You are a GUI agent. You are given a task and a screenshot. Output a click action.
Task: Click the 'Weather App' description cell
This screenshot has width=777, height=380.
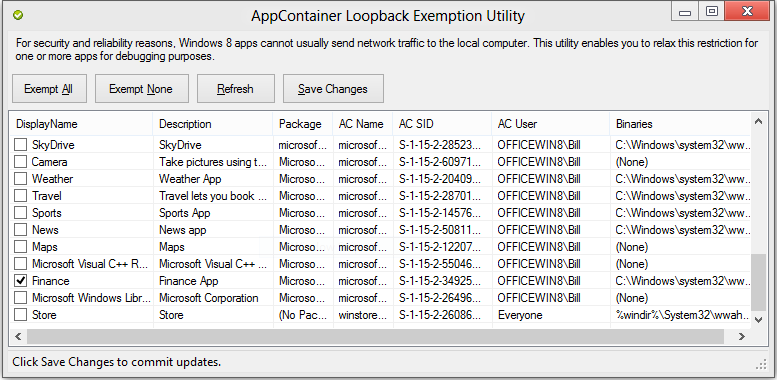point(213,178)
